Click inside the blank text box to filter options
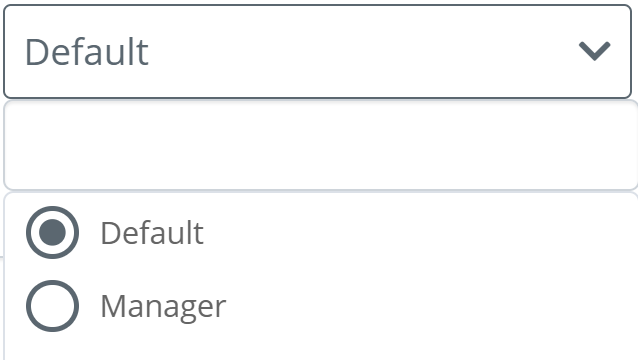 point(321,146)
